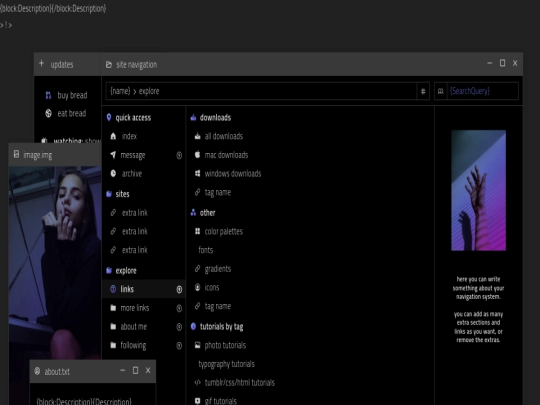
Task: Expand the following row arrow badge
Action: (x=179, y=345)
